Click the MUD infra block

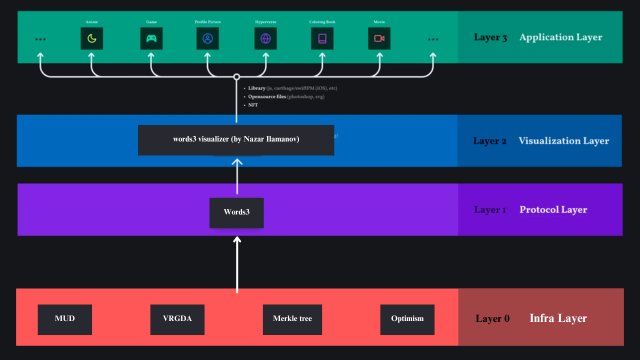coord(65,319)
